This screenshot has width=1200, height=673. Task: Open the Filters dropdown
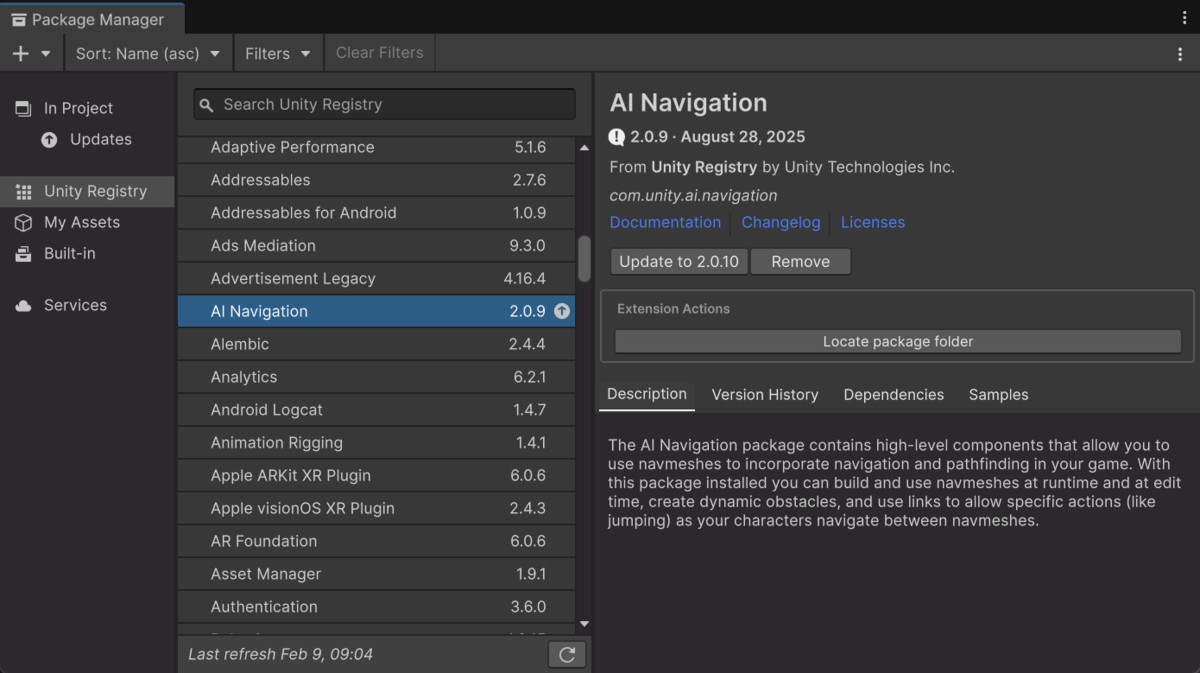click(x=278, y=53)
